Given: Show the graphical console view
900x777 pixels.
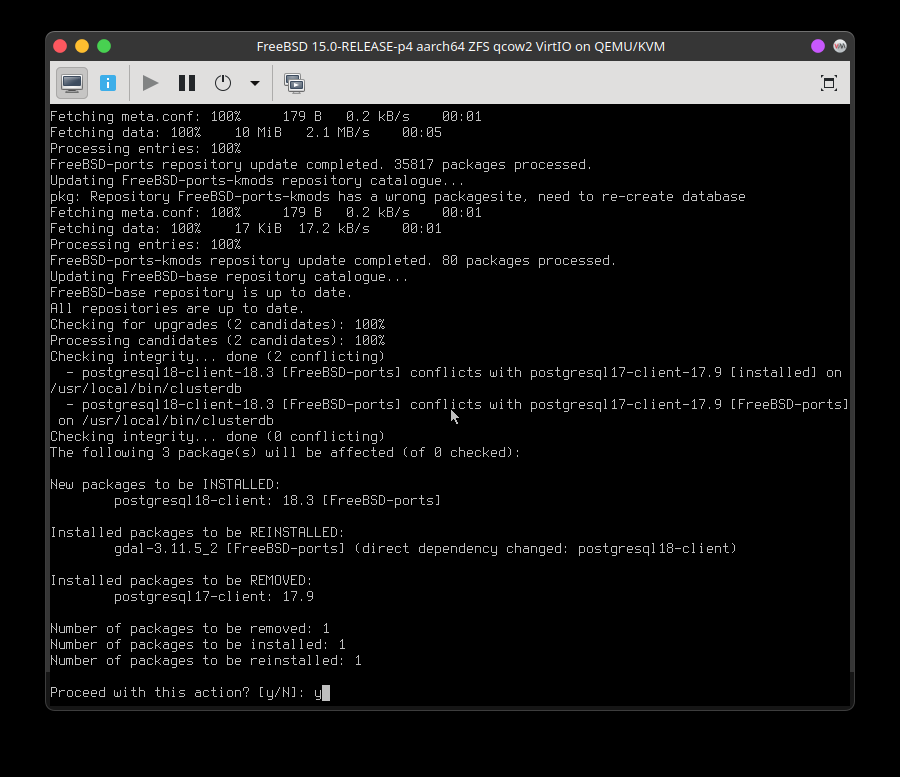Looking at the screenshot, I should 71,83.
